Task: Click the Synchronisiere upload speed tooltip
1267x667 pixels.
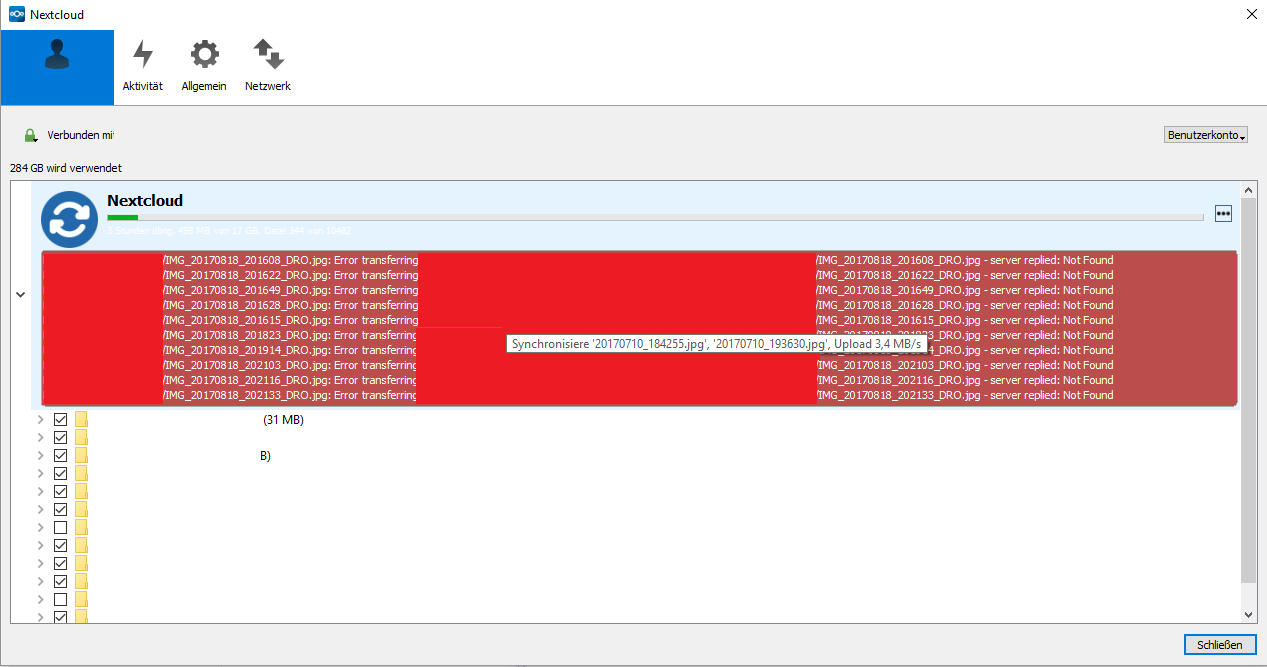Action: [717, 343]
